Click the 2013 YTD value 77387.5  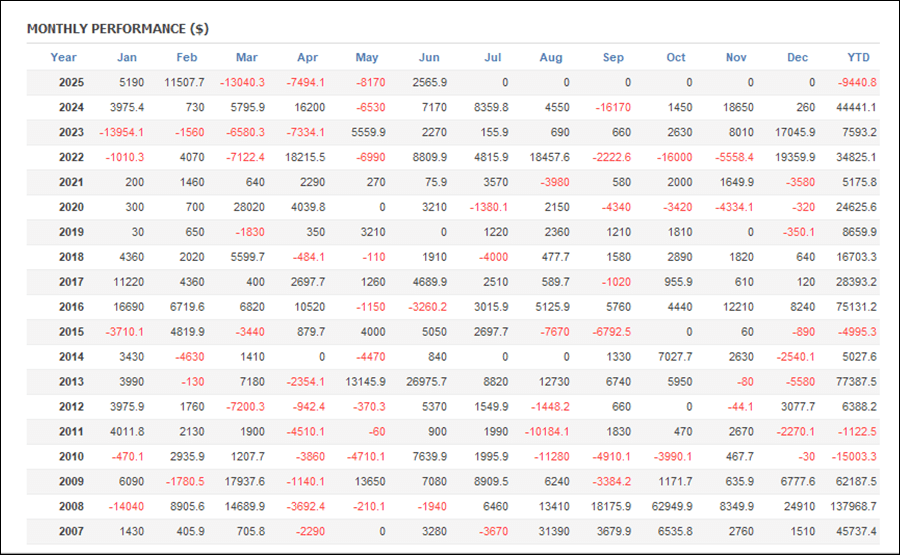point(856,382)
